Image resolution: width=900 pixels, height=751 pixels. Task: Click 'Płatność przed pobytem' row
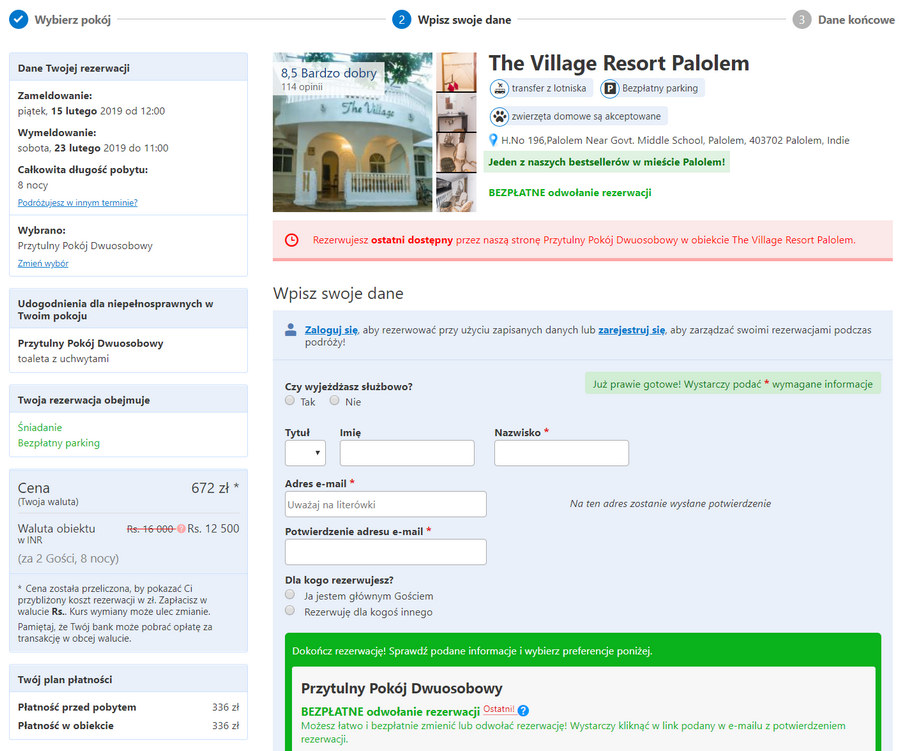[128, 707]
